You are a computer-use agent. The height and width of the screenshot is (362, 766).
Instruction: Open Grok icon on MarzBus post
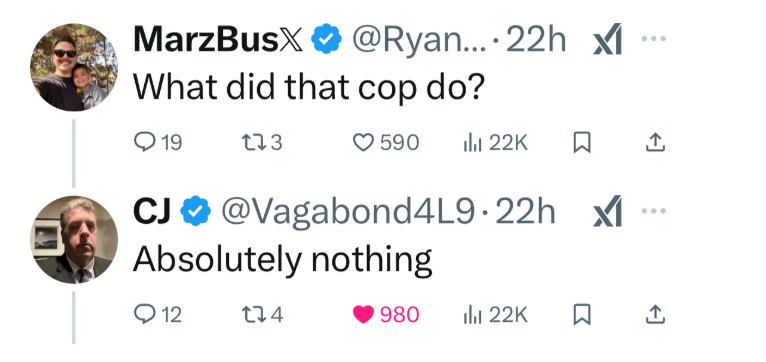[607, 39]
